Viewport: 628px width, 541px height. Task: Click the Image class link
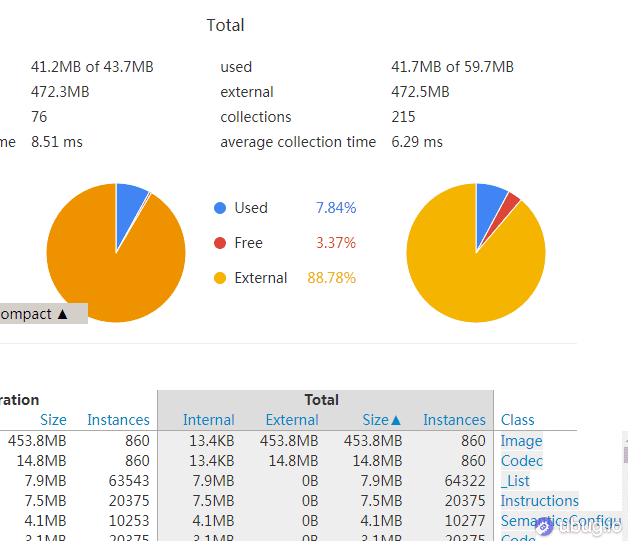(x=521, y=441)
